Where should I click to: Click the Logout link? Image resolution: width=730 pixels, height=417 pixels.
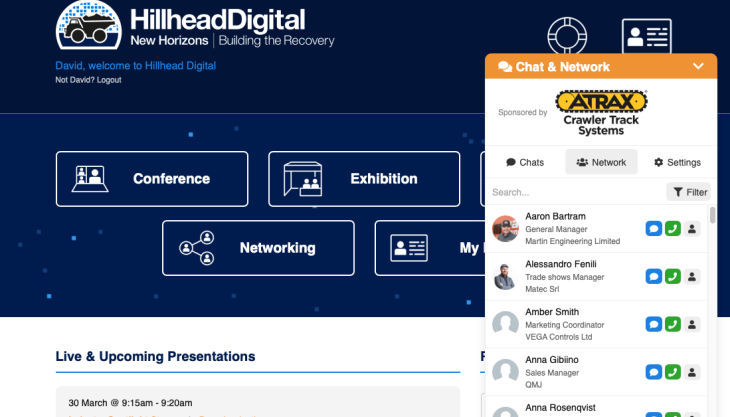(x=109, y=80)
